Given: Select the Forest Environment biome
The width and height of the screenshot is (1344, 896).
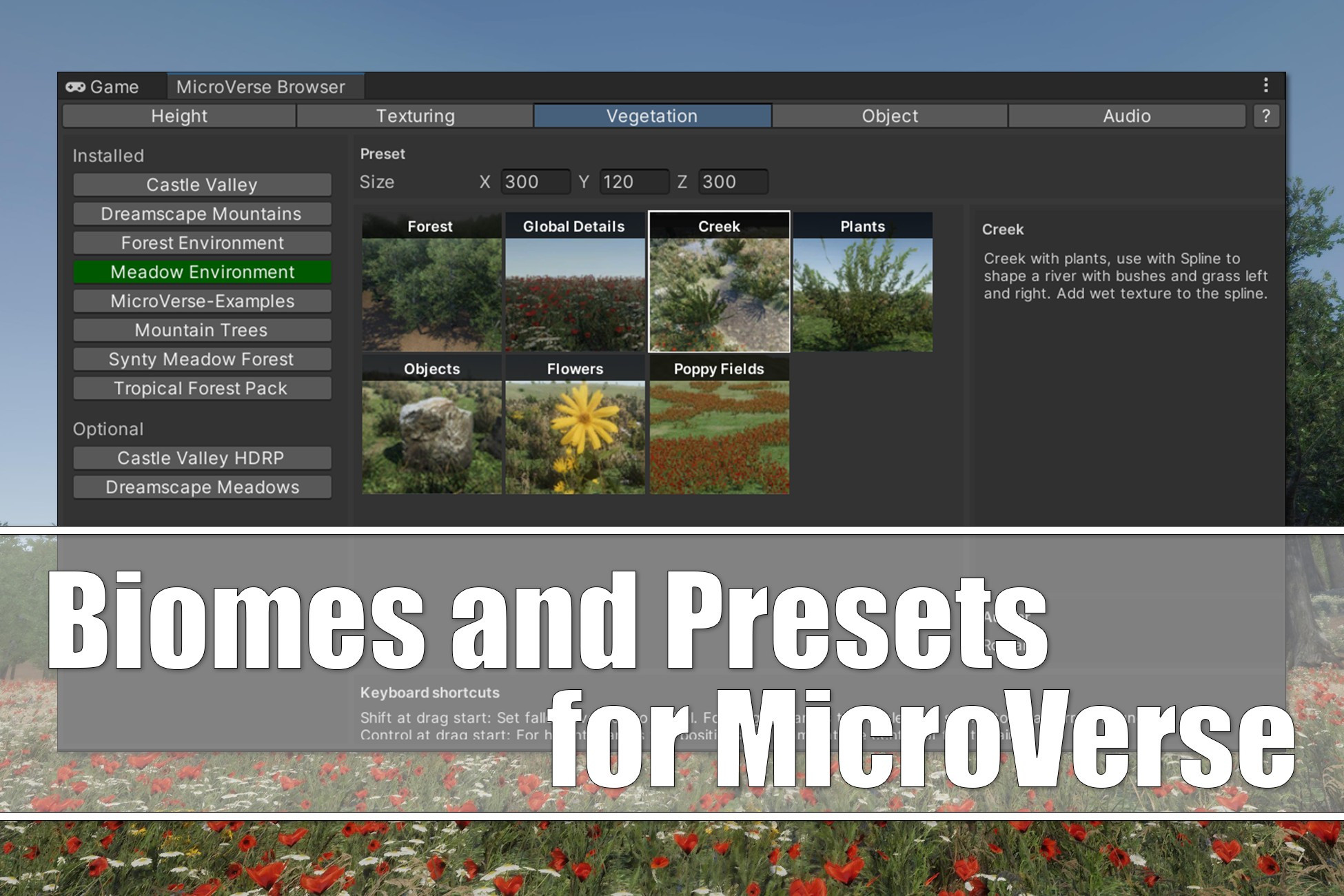Looking at the screenshot, I should point(201,243).
